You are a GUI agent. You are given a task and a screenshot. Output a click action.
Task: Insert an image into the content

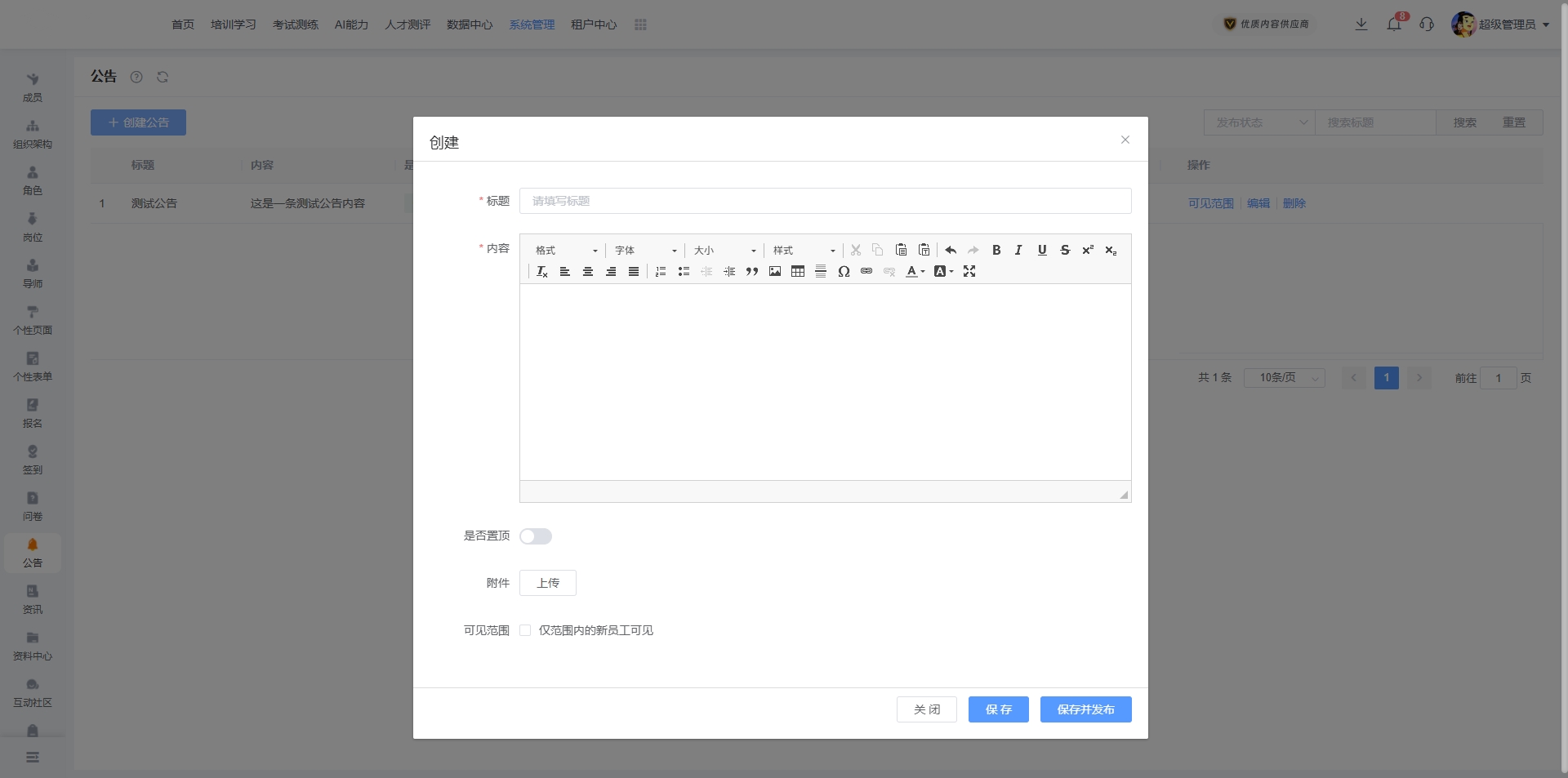click(x=775, y=271)
